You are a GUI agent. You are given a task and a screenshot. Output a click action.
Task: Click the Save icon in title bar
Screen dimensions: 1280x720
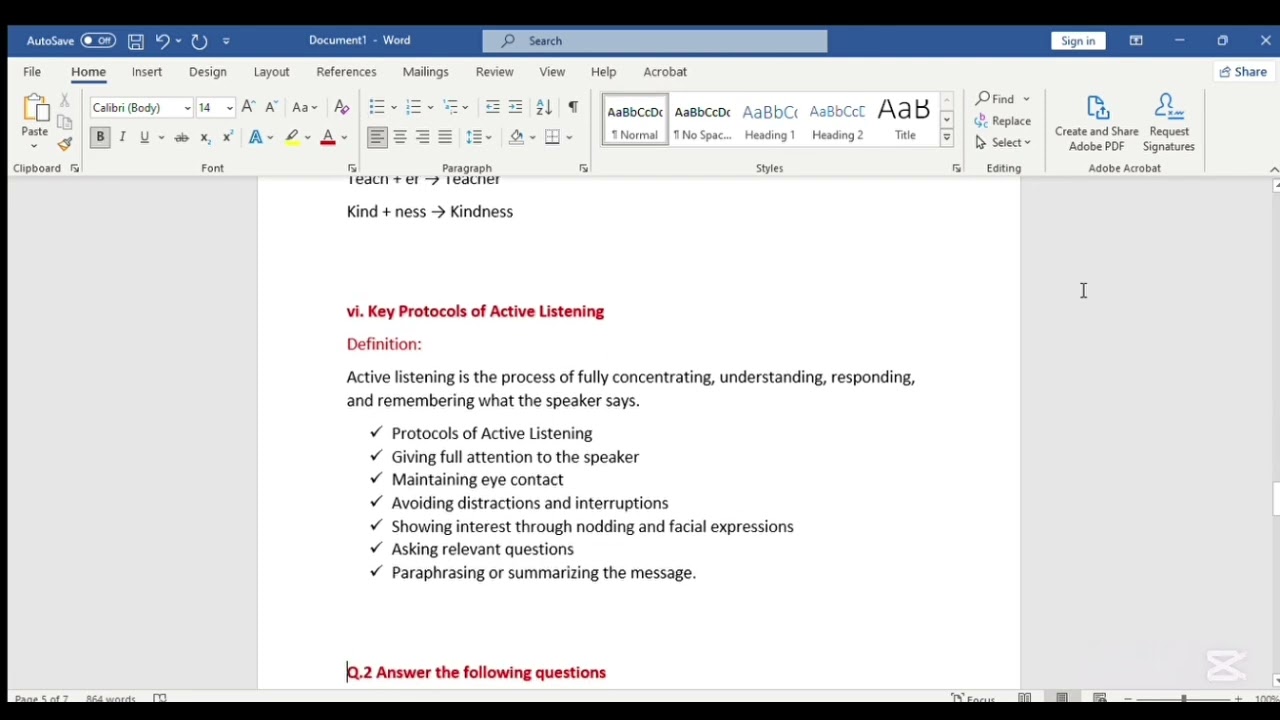pos(136,41)
